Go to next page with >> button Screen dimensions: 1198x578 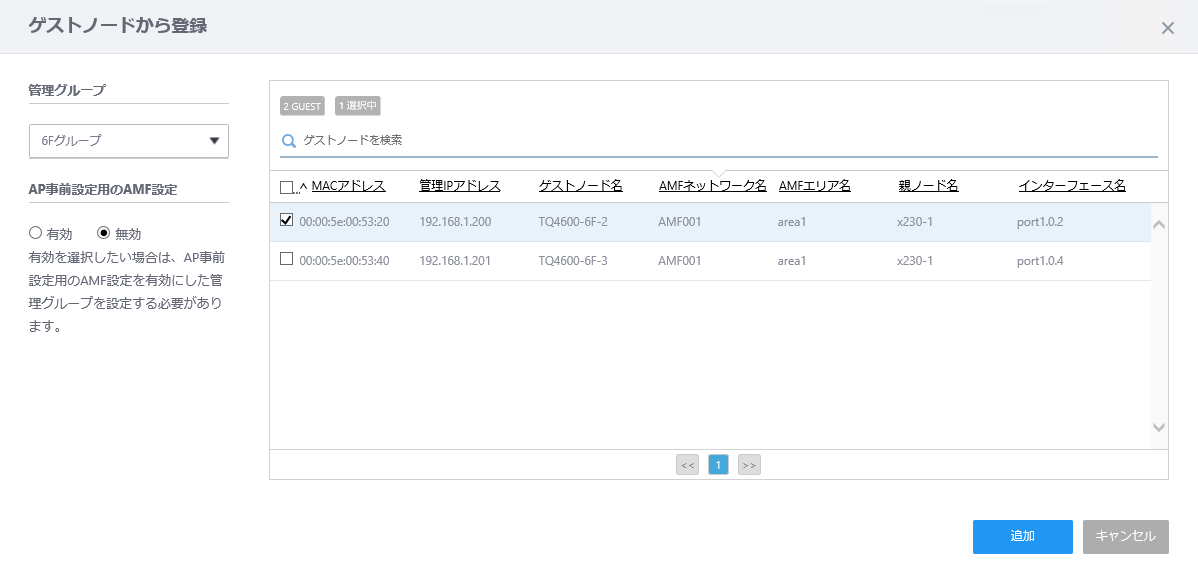pyautogui.click(x=749, y=464)
